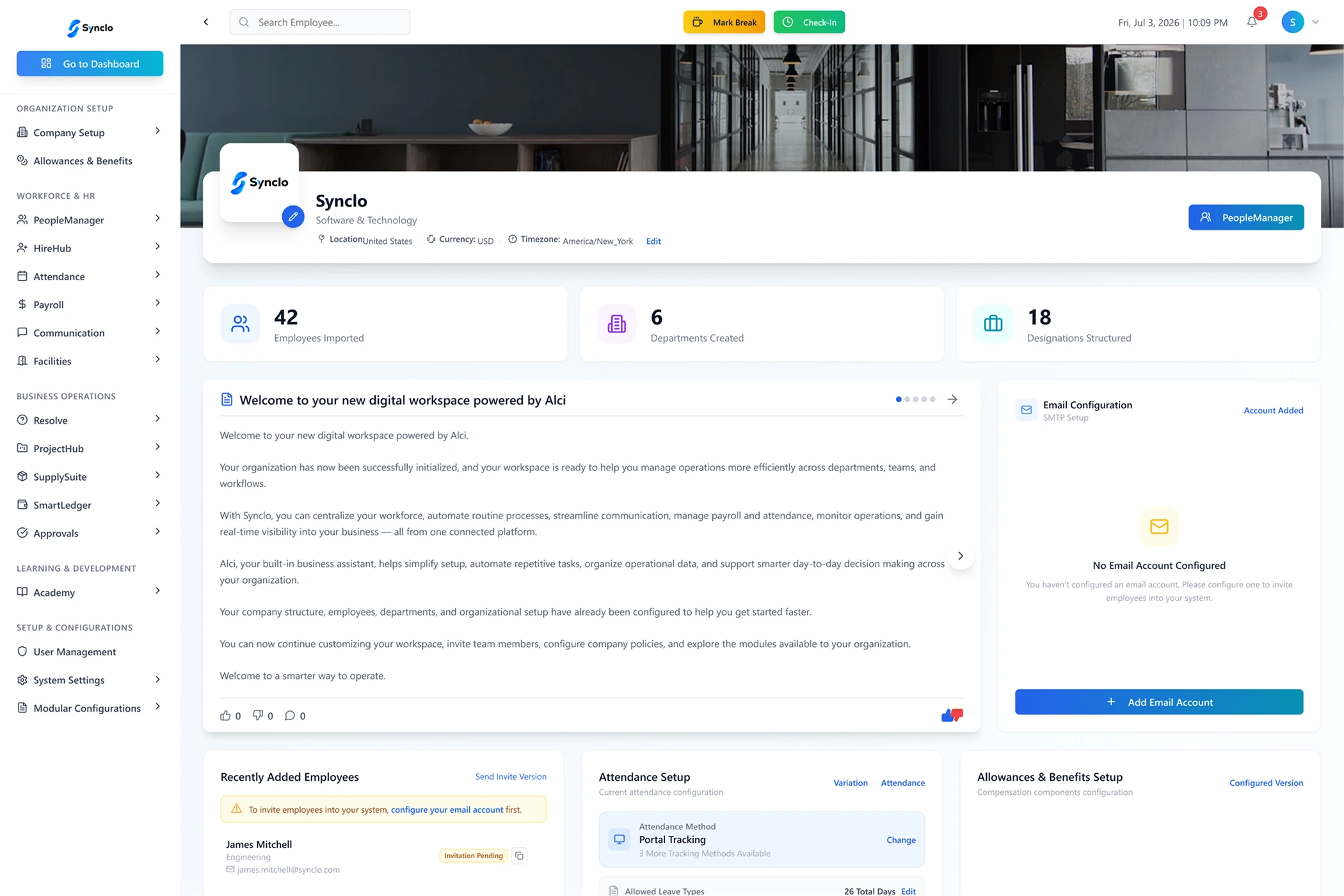Click the Employees Imported people icon
The image size is (1344, 896).
[240, 324]
